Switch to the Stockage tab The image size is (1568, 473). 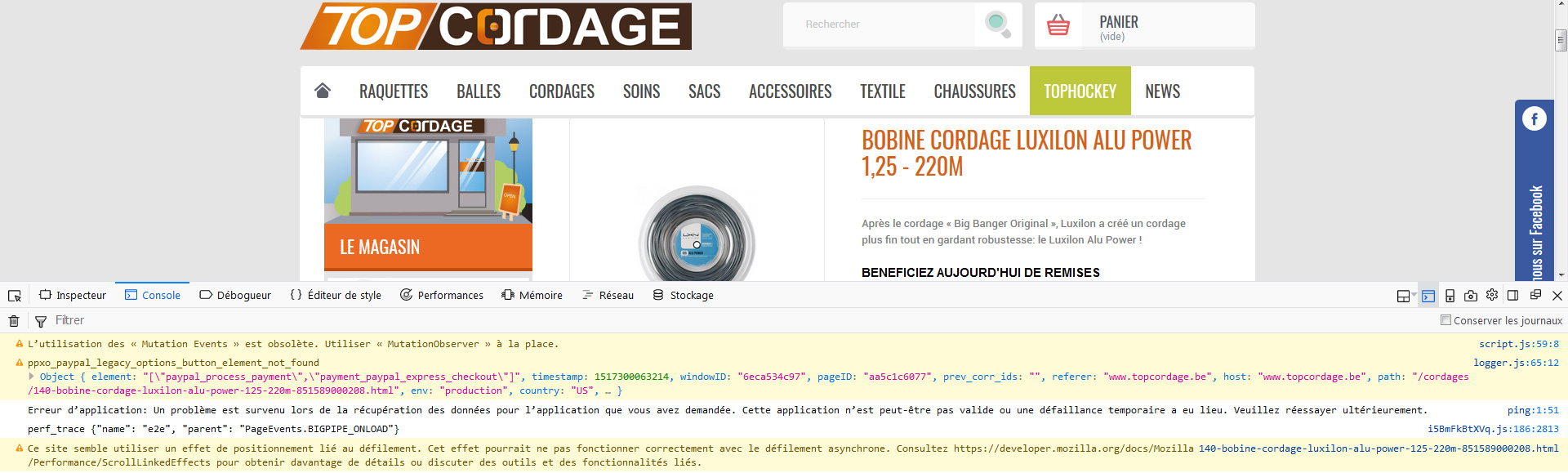coord(684,295)
